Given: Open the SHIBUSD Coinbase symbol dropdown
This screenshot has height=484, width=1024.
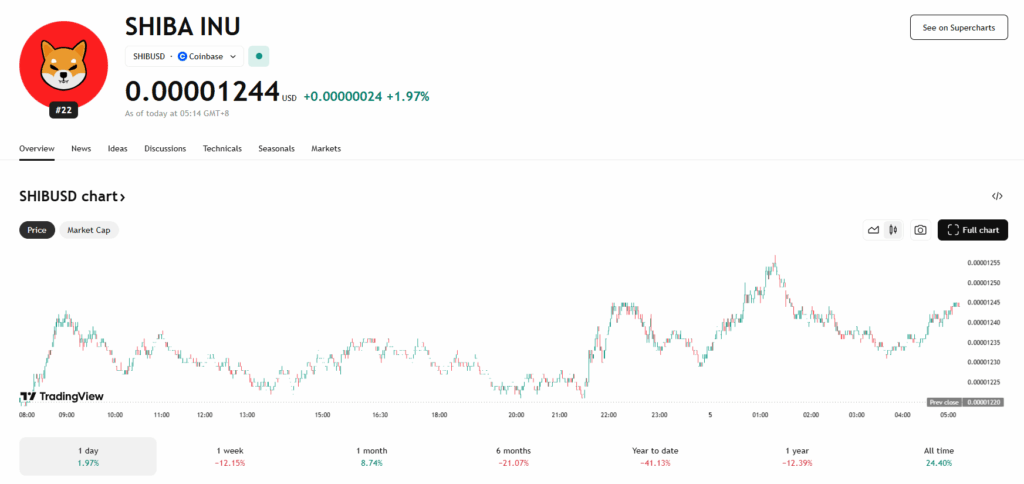Looking at the screenshot, I should [x=184, y=56].
